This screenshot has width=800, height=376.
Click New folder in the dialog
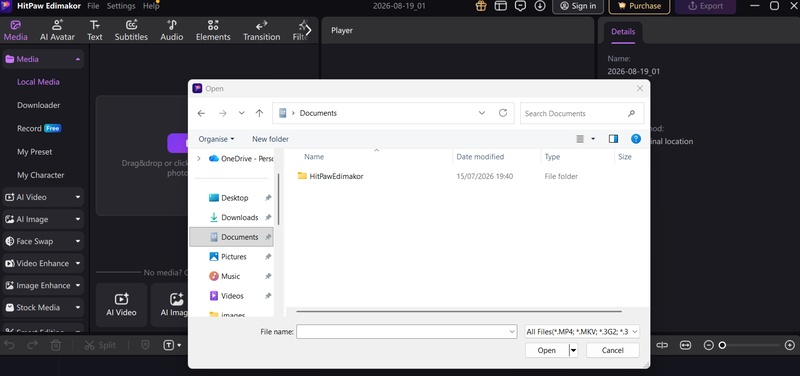(x=270, y=139)
